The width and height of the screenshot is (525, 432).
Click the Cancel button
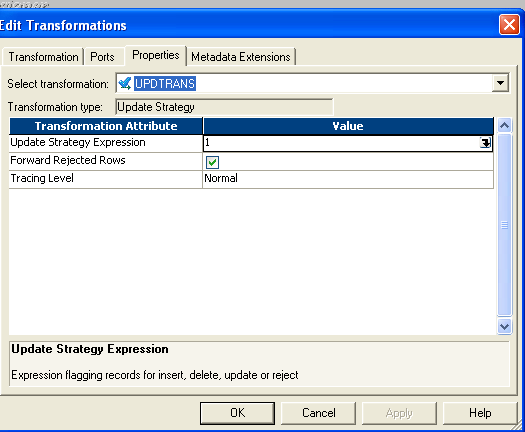318,413
